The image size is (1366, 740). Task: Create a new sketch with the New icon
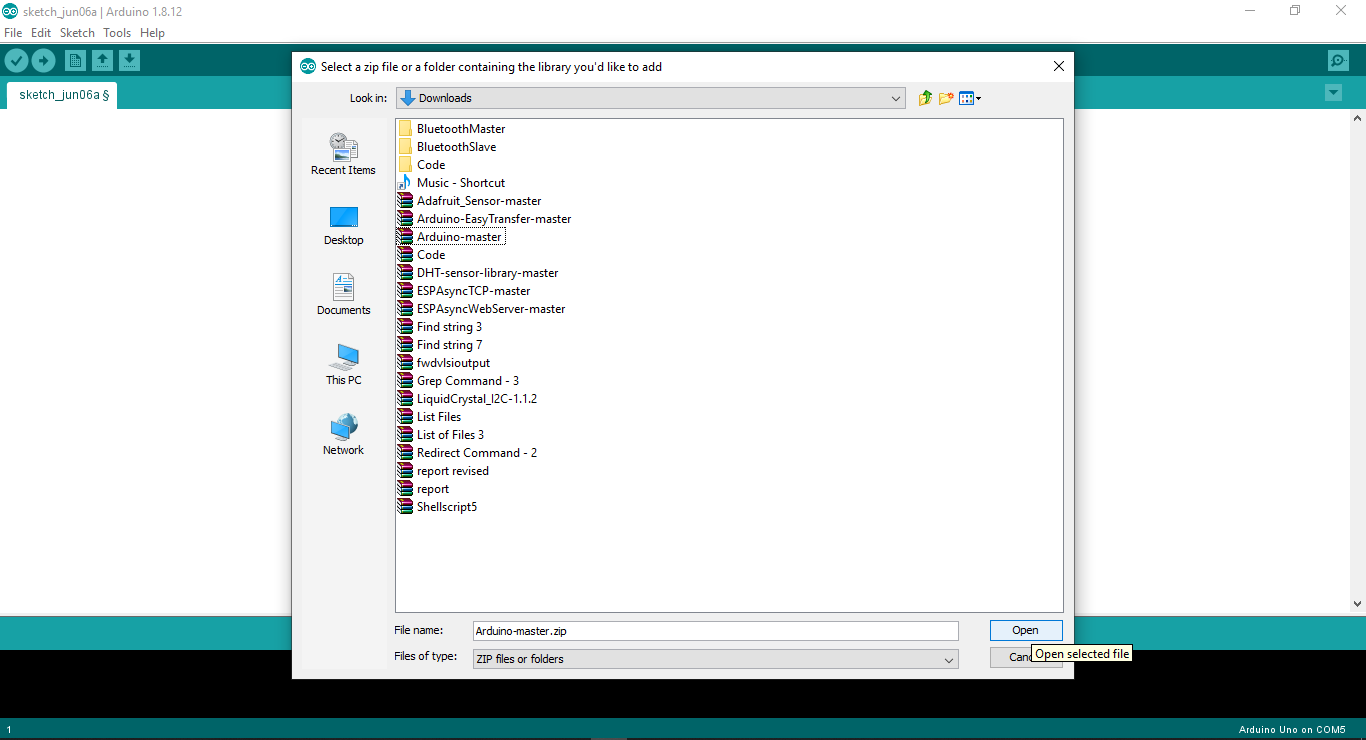(x=75, y=61)
